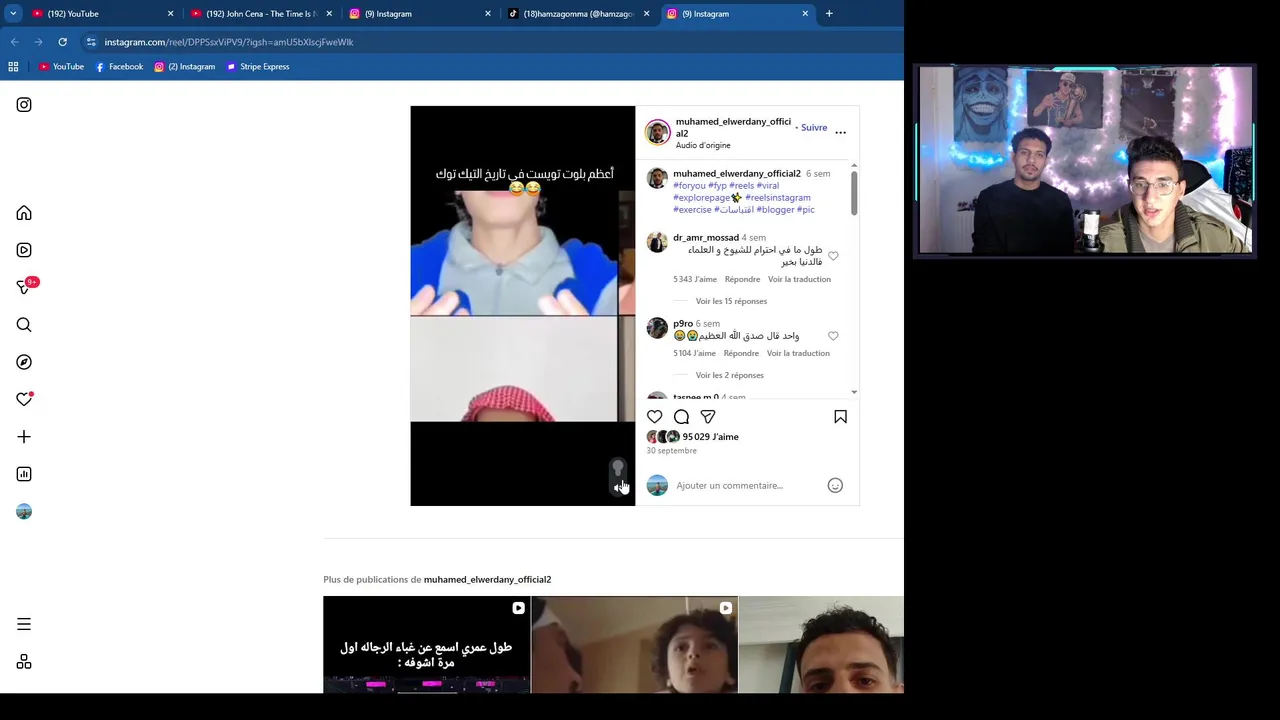Screen dimensions: 1280x720
Task: Open the third suggested post thumbnail
Action: 821,645
